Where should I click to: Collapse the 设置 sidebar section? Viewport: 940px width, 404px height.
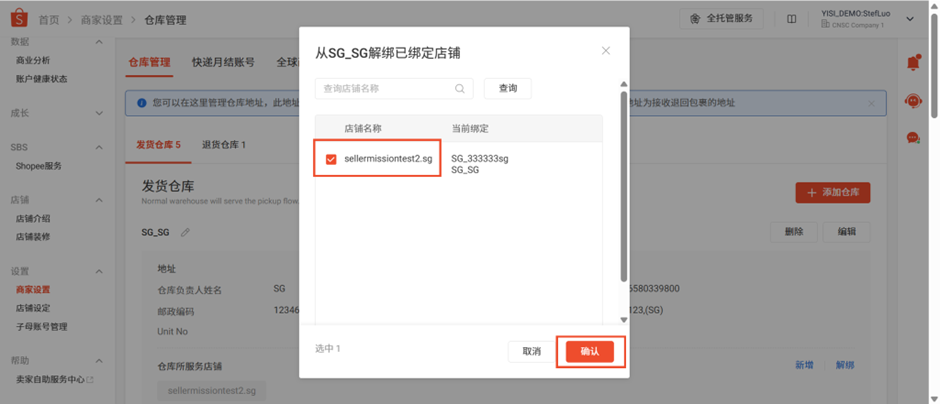(100, 271)
